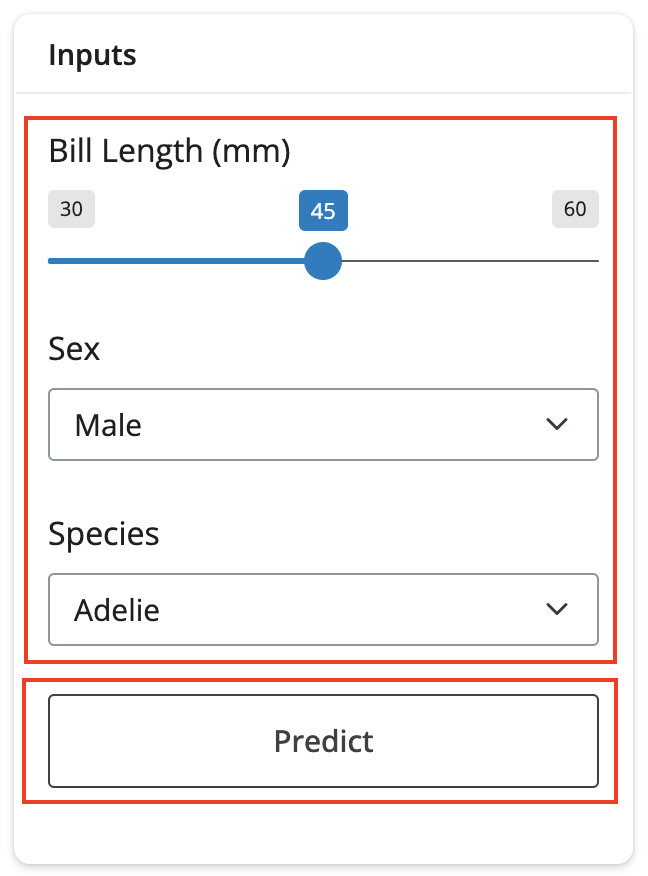Viewport: 648px width, 876px height.
Task: Click the slider's maximum label 60
Action: pos(575,210)
